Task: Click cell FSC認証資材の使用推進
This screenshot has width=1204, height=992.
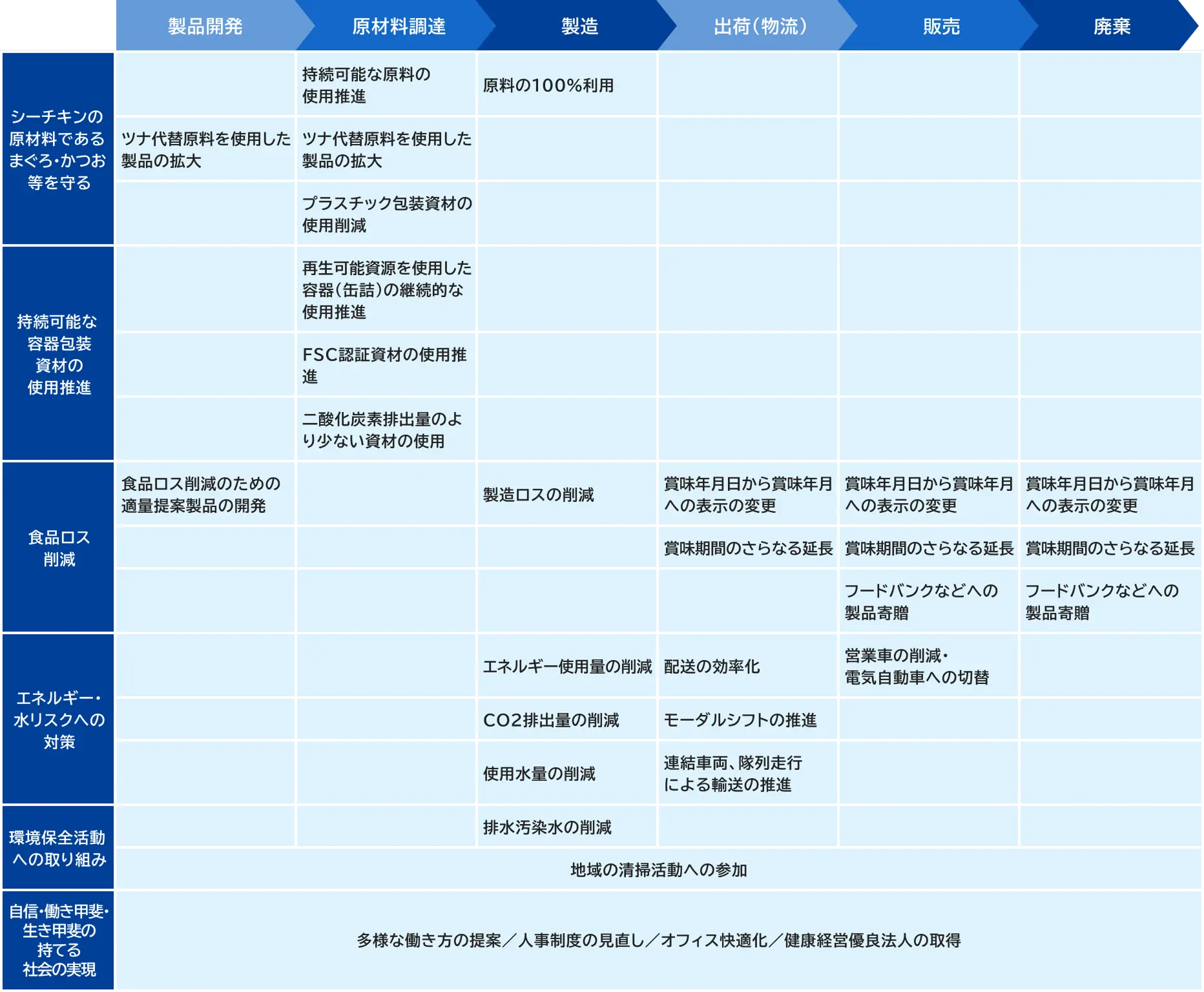Action: [x=386, y=365]
